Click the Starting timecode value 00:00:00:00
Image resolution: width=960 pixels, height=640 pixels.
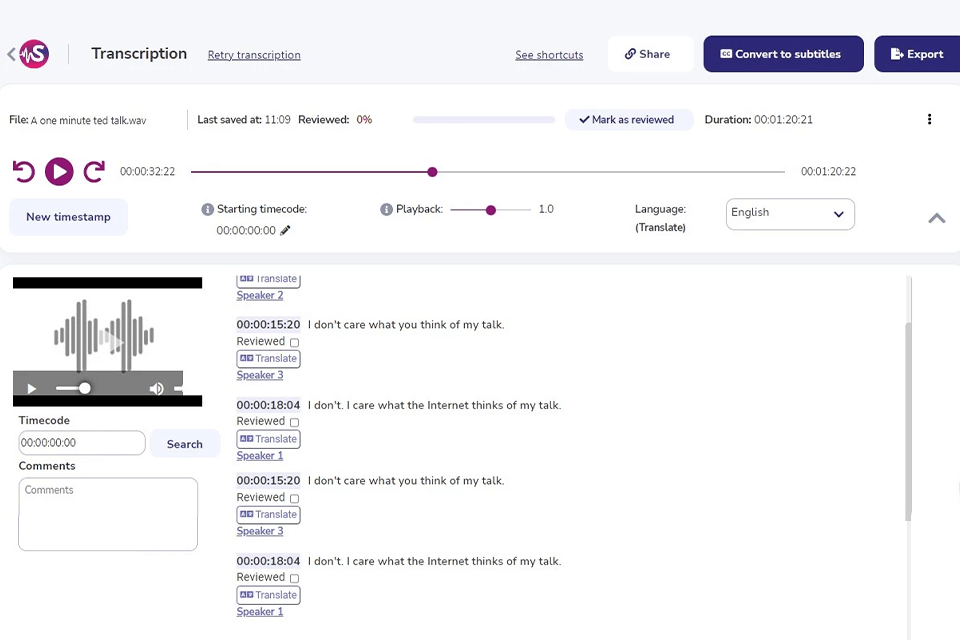point(246,230)
